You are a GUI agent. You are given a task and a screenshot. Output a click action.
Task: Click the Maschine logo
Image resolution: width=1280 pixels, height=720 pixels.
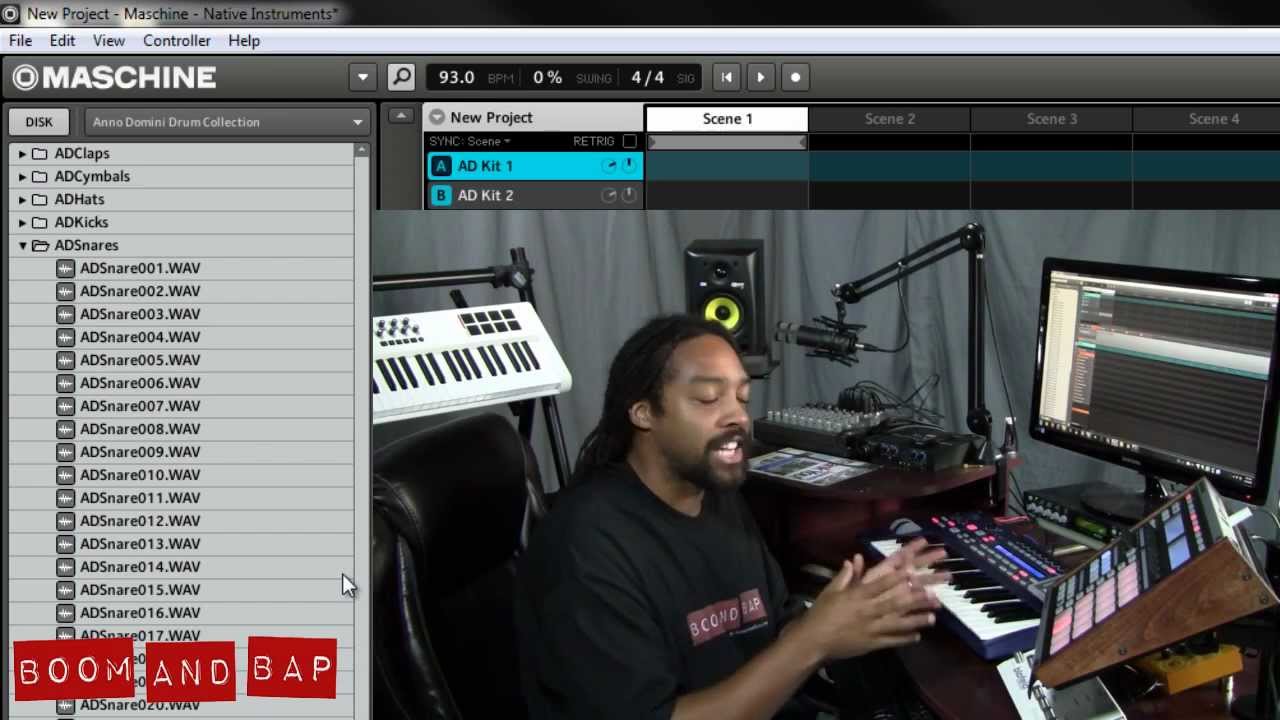(115, 77)
